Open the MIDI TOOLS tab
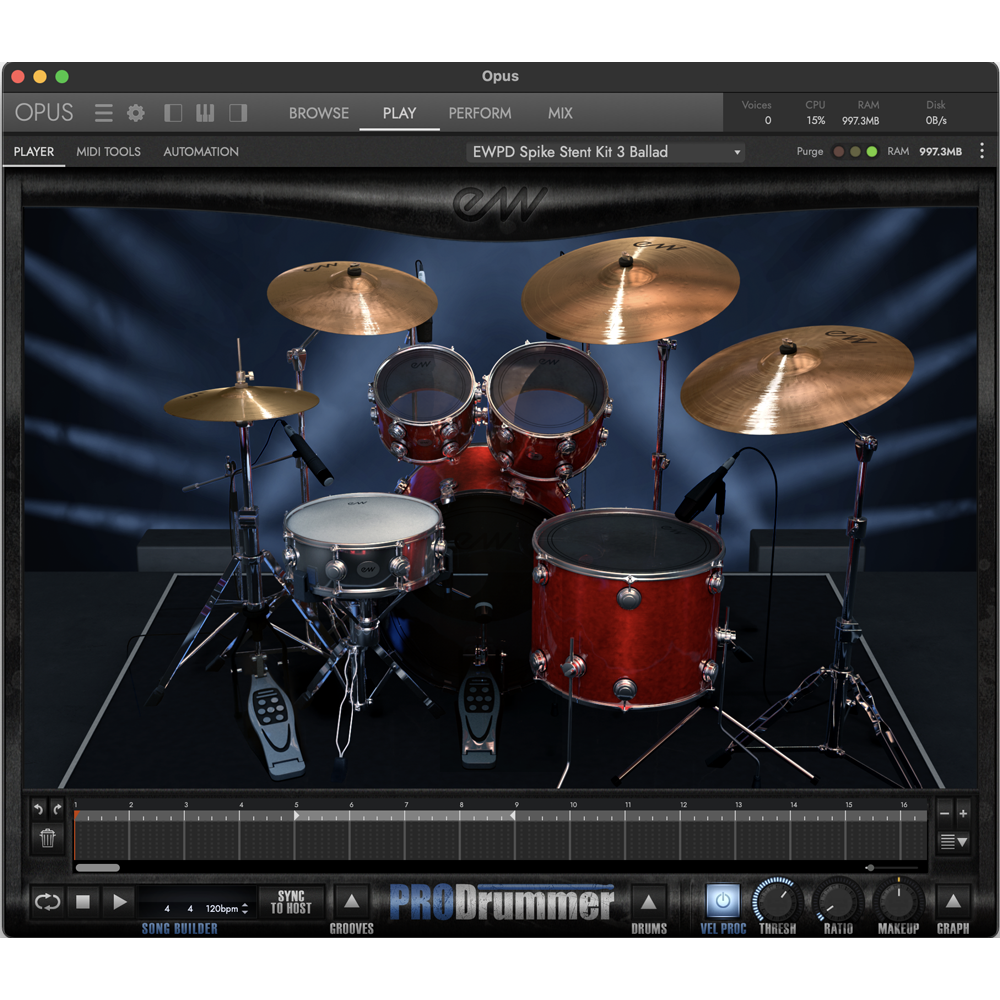1000x1000 pixels. point(108,151)
